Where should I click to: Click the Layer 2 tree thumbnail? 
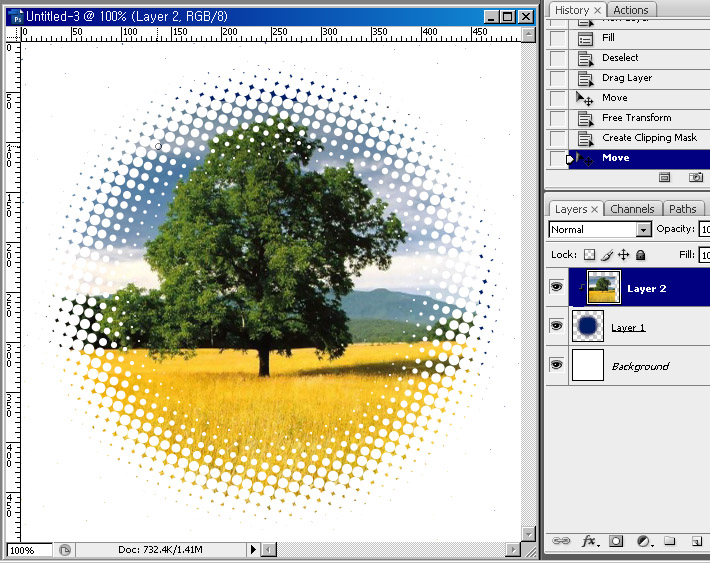point(604,287)
